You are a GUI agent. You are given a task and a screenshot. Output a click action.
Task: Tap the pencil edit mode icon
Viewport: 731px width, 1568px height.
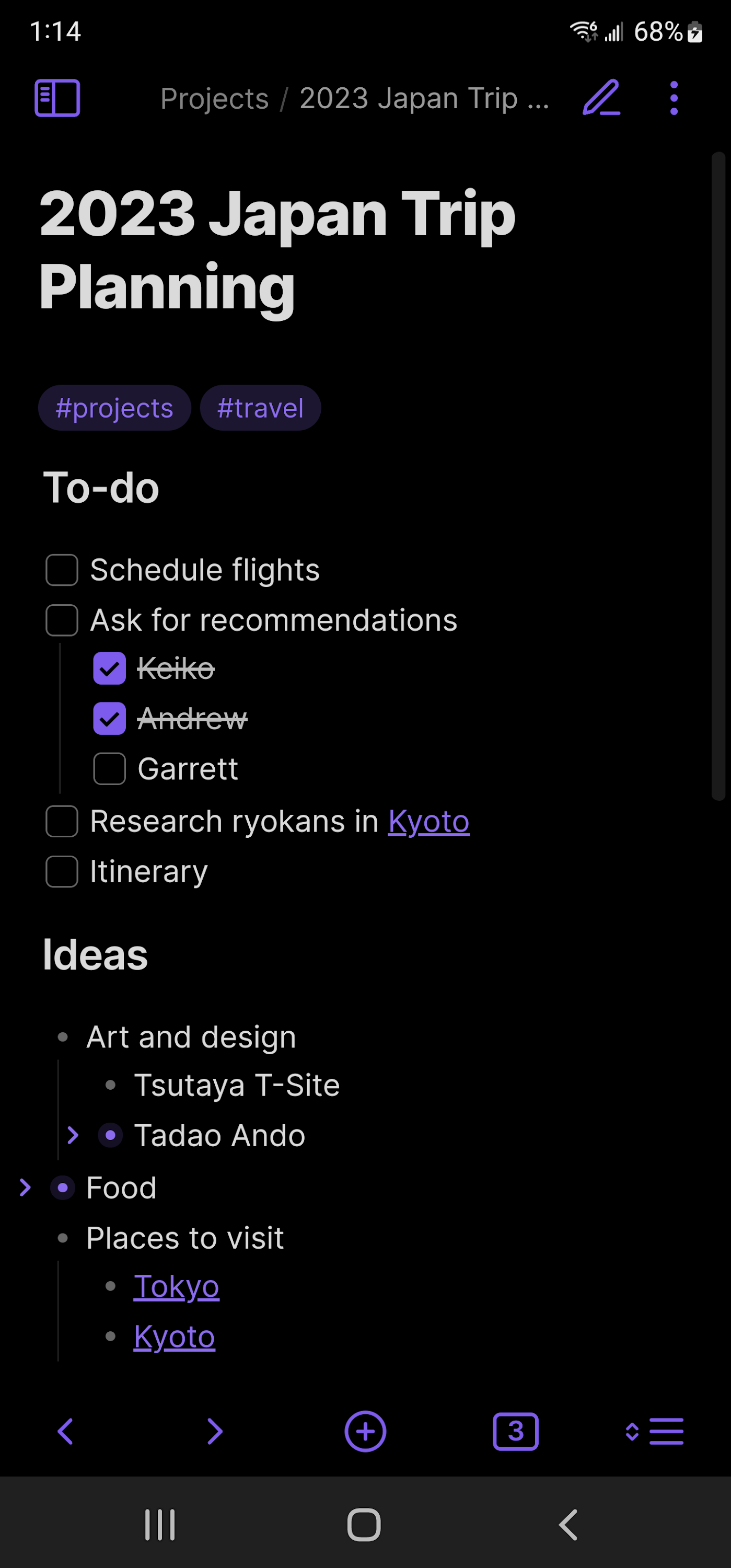(601, 98)
